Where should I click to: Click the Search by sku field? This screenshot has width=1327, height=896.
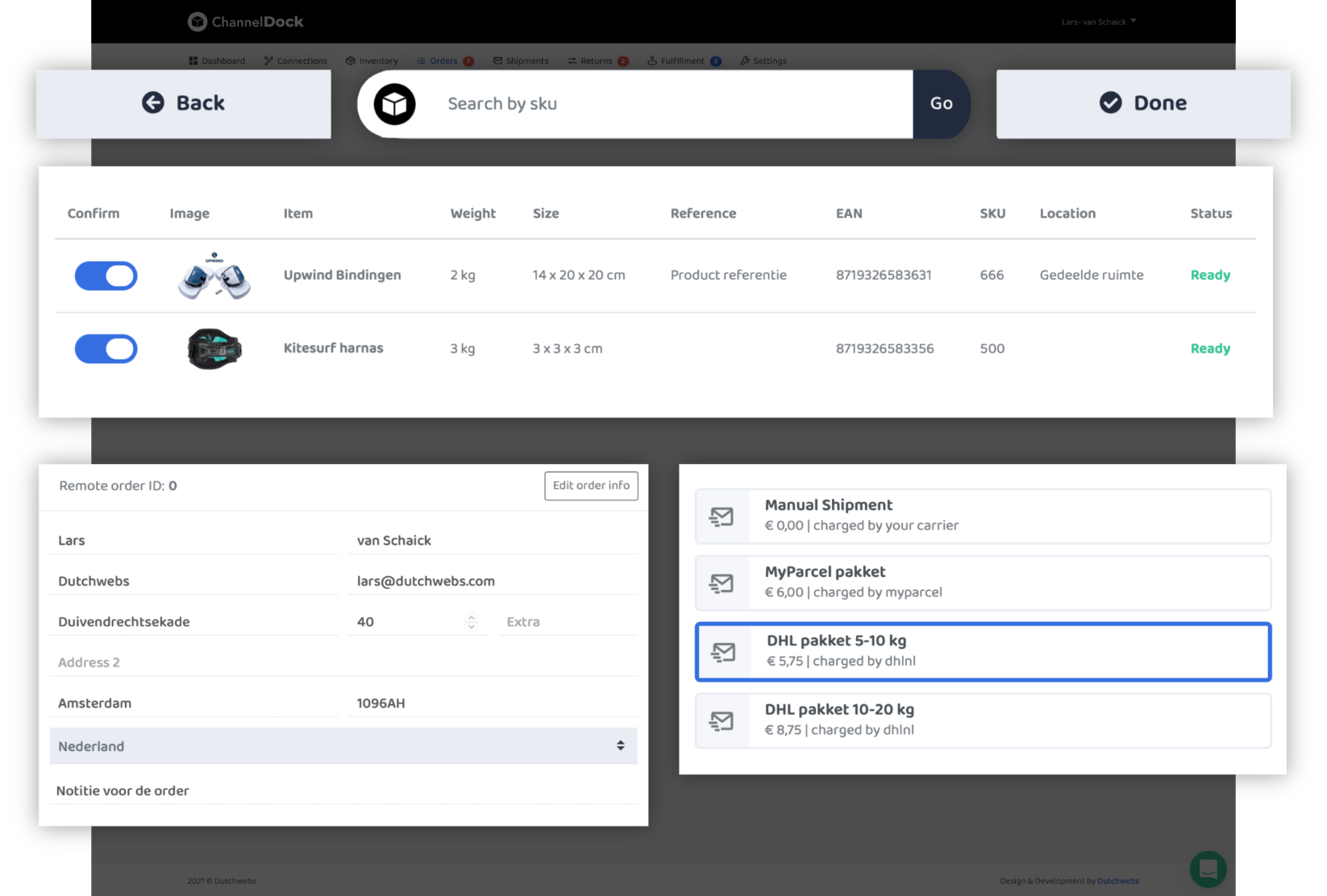(672, 104)
